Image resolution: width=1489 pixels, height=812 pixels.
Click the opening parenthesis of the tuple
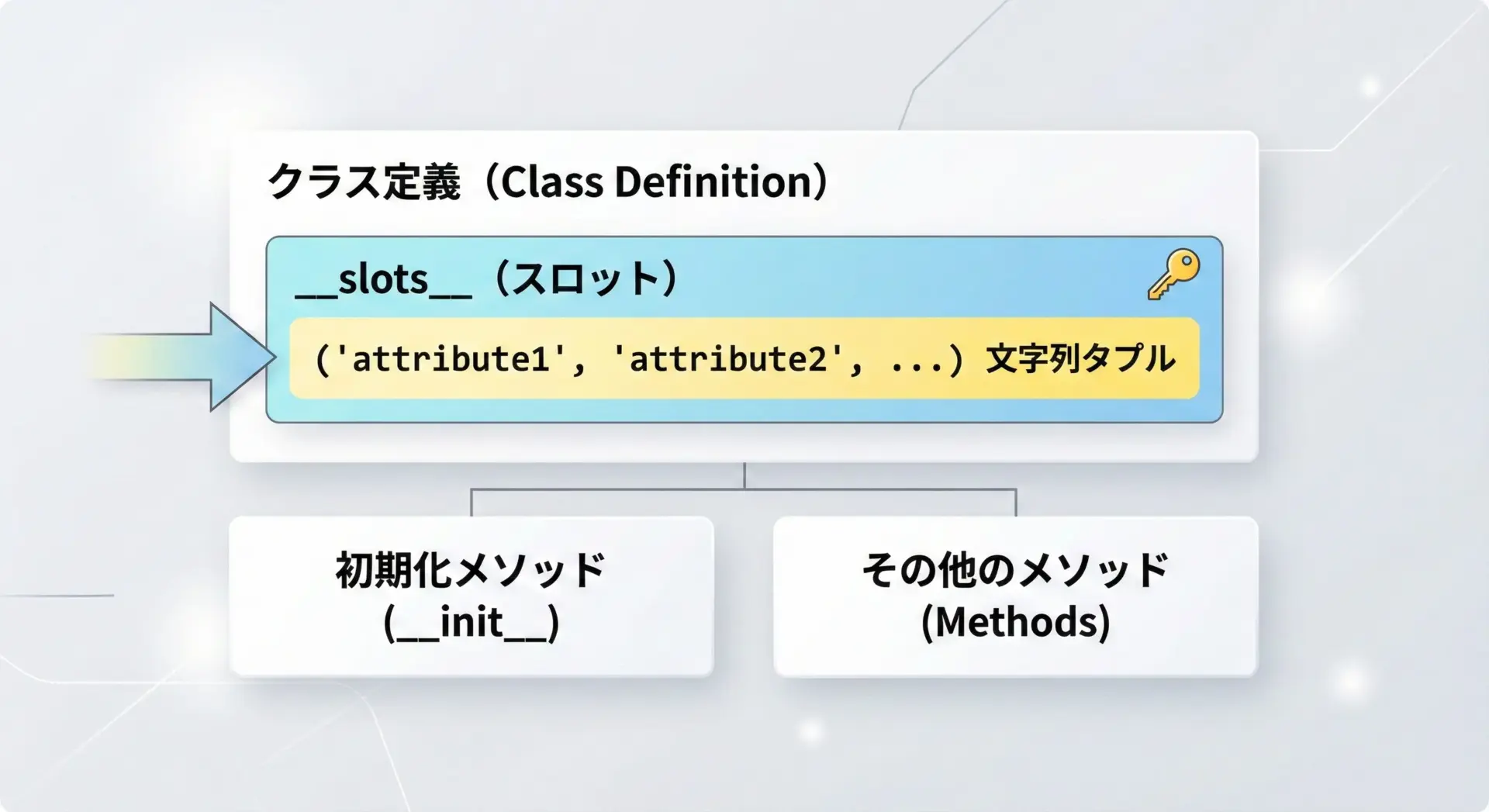tap(322, 360)
